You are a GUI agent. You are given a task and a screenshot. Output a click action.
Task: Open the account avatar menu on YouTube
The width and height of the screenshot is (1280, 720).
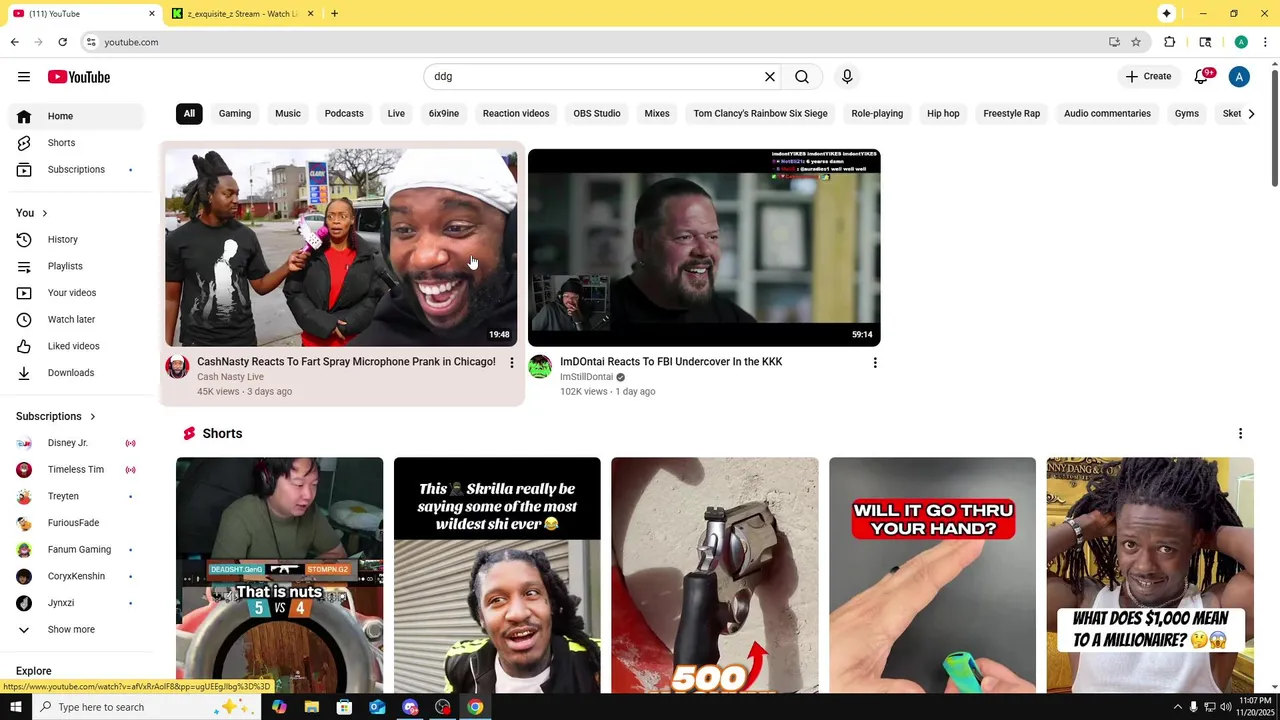pyautogui.click(x=1239, y=77)
